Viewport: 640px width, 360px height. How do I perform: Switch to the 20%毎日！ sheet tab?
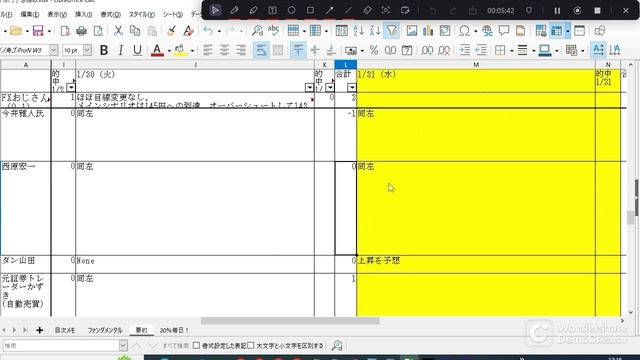pyautogui.click(x=174, y=330)
